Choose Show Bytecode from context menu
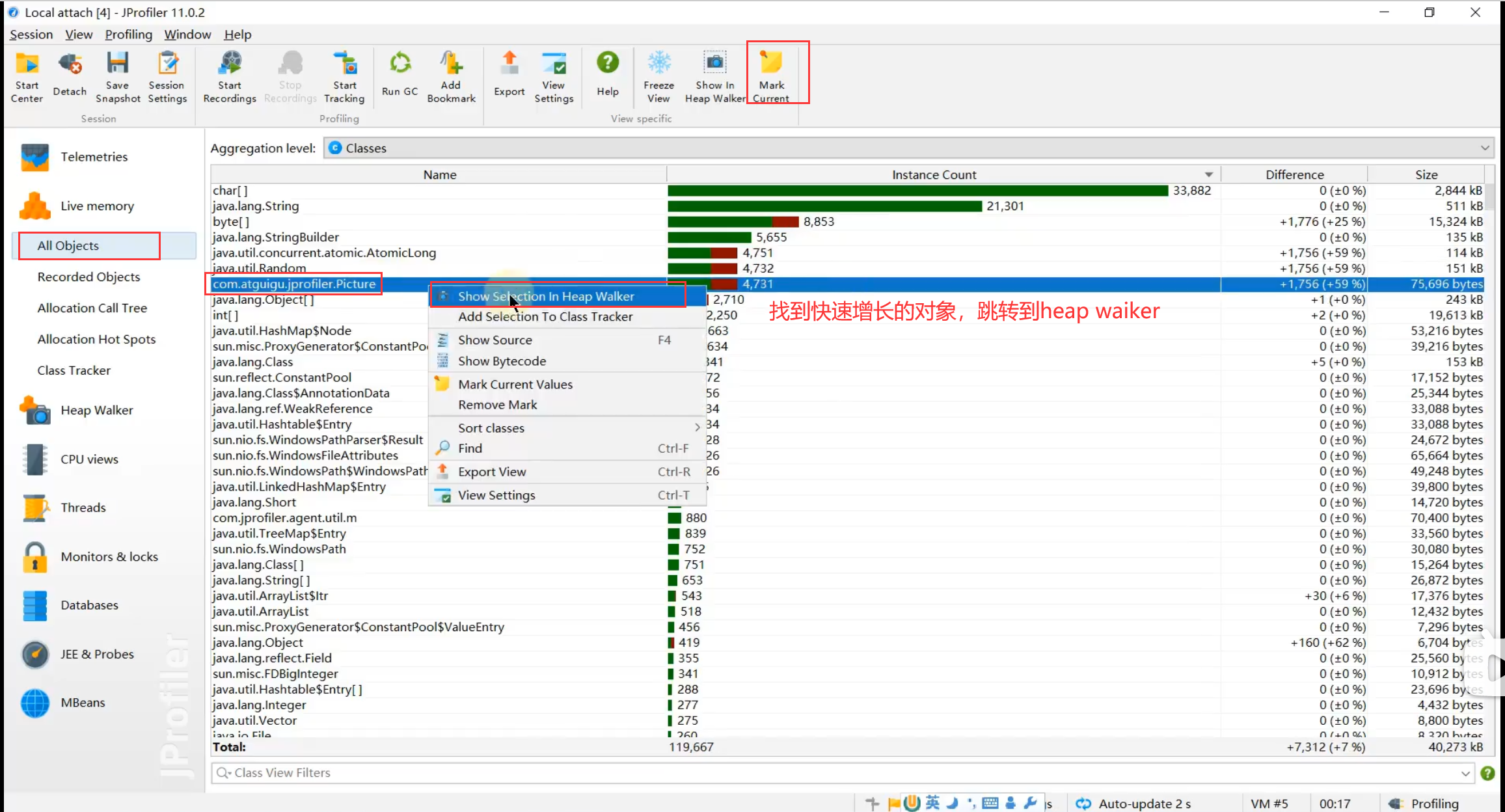Image resolution: width=1505 pixels, height=812 pixels. pos(567,361)
